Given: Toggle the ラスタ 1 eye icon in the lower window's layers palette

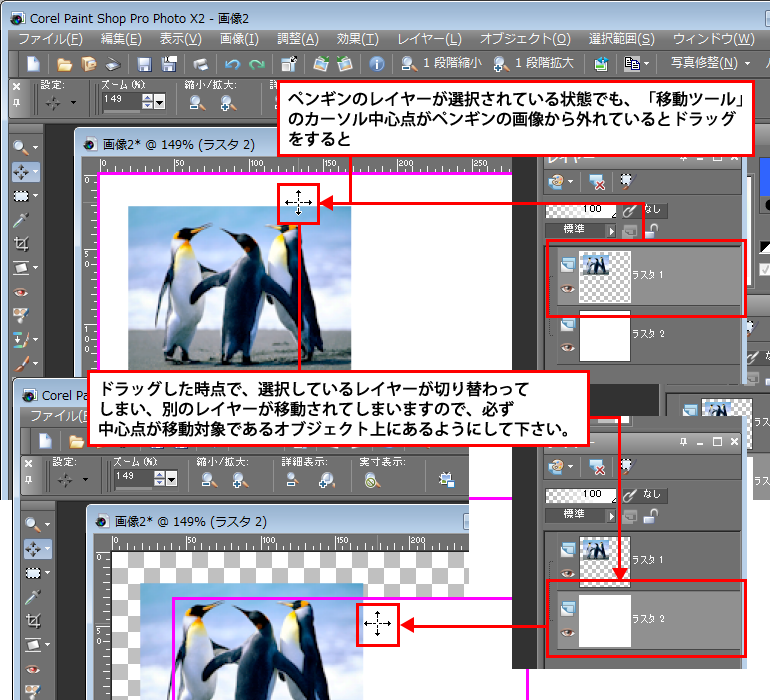Looking at the screenshot, I should click(568, 573).
